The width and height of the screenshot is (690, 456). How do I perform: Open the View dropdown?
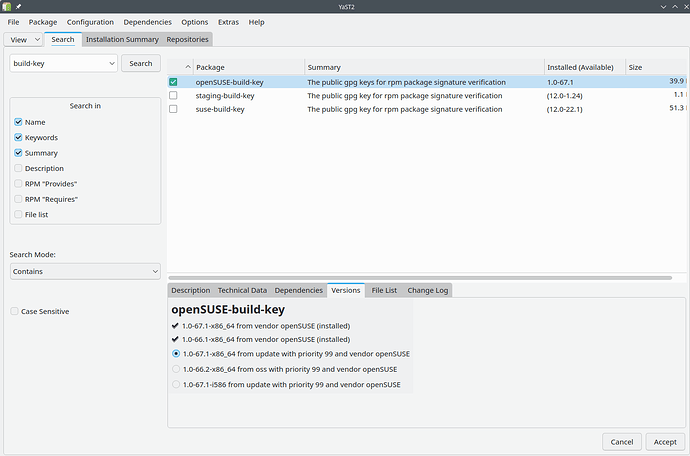pos(23,40)
